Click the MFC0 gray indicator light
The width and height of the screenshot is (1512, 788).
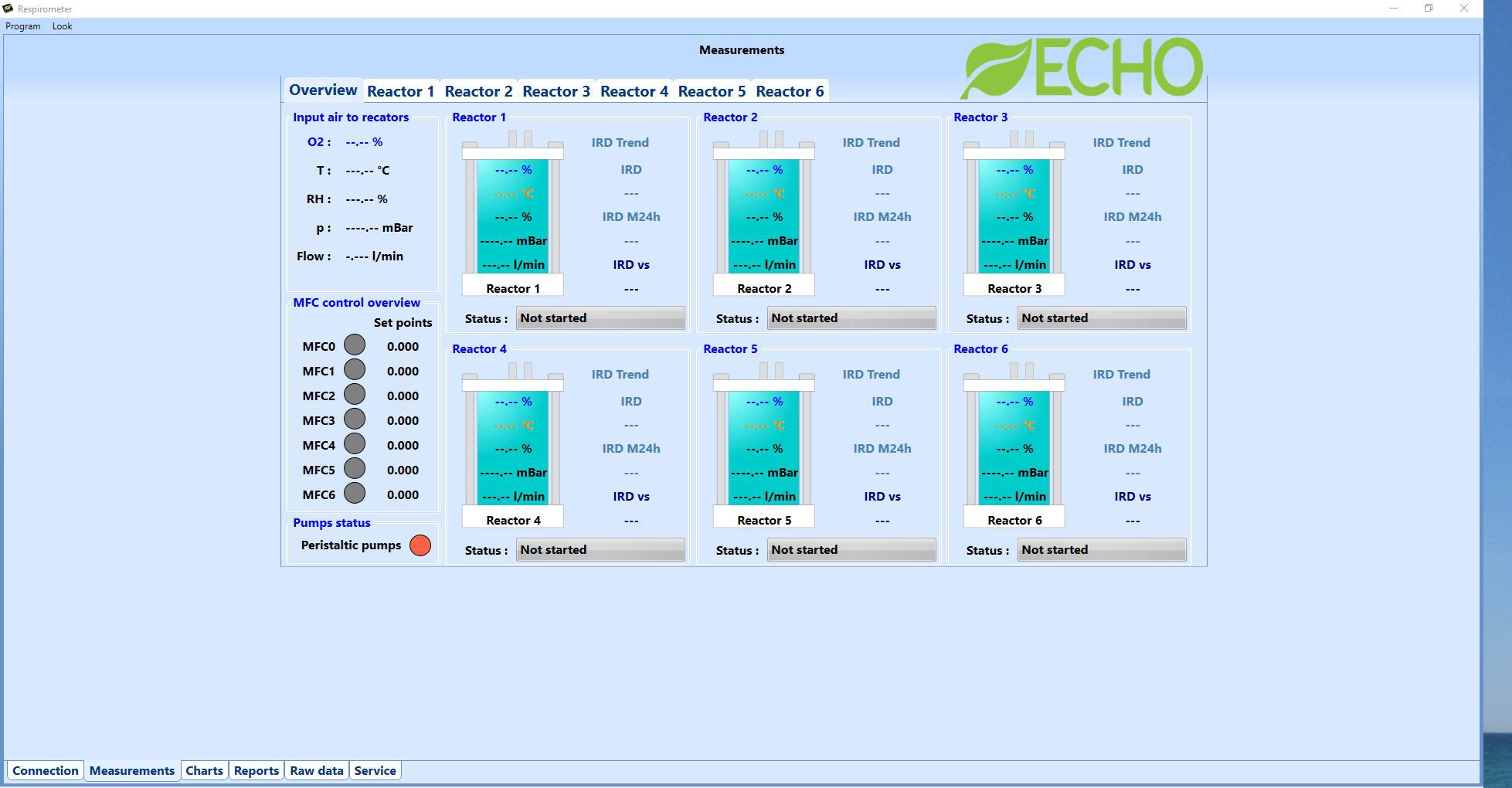coord(355,345)
